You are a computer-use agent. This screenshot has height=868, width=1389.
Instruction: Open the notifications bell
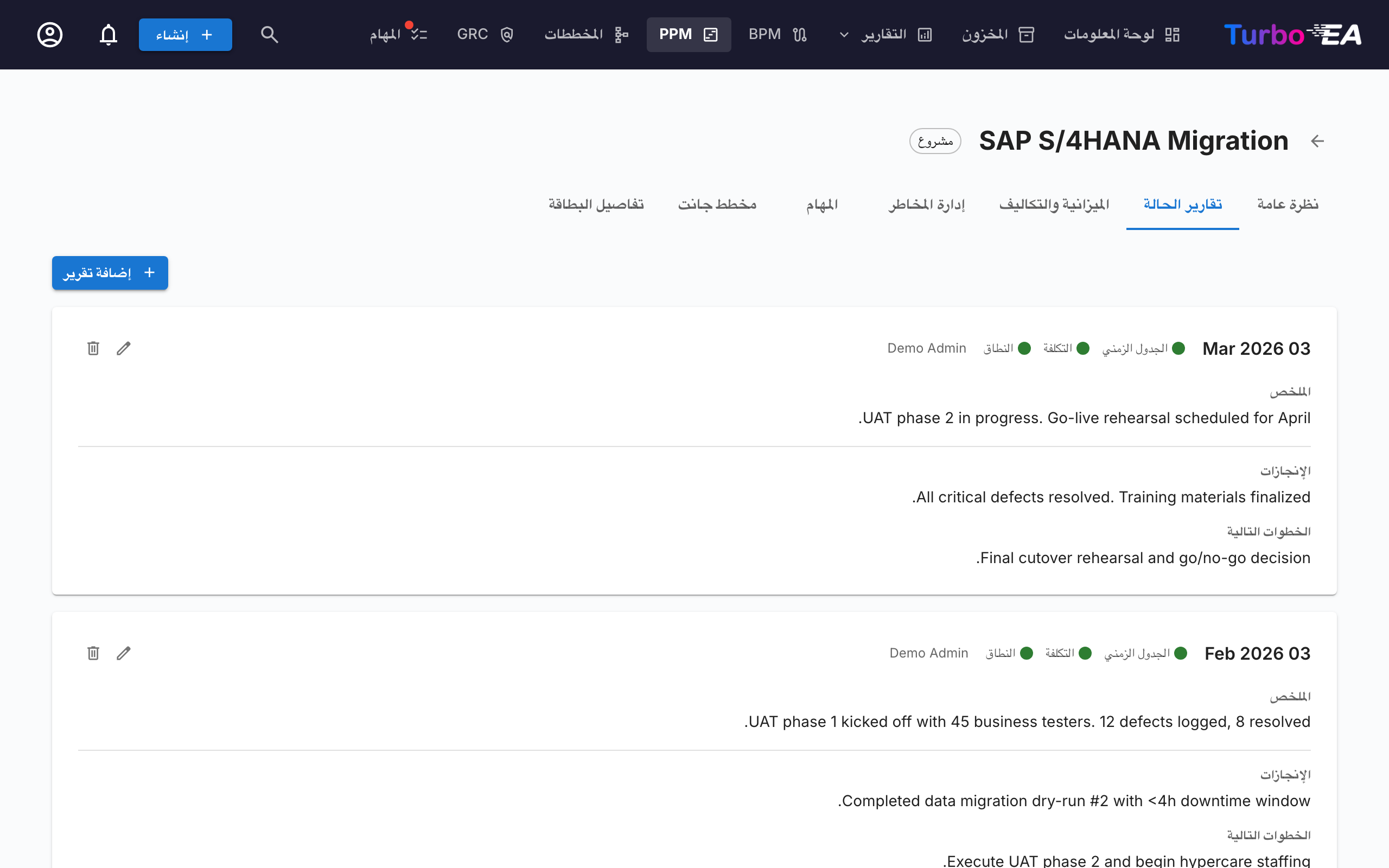tap(109, 34)
